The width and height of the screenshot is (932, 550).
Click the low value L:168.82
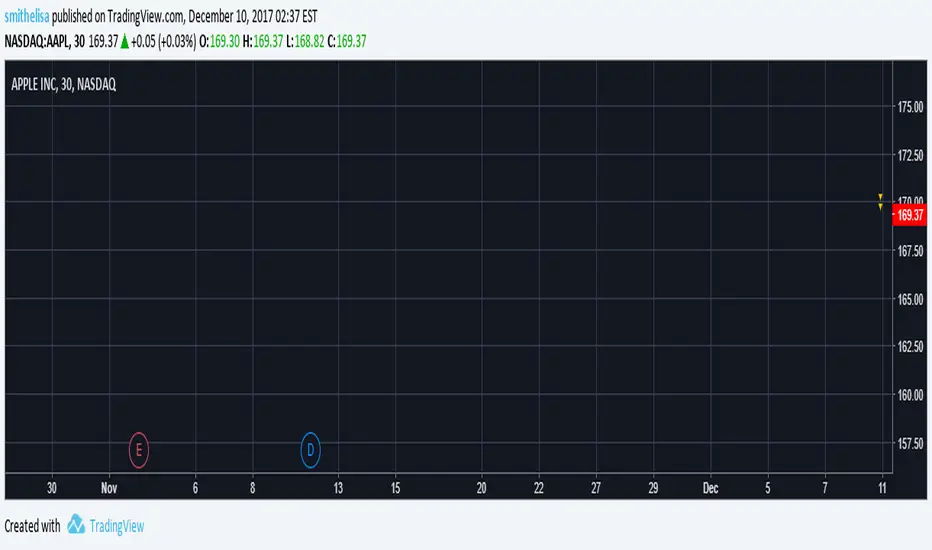point(305,41)
